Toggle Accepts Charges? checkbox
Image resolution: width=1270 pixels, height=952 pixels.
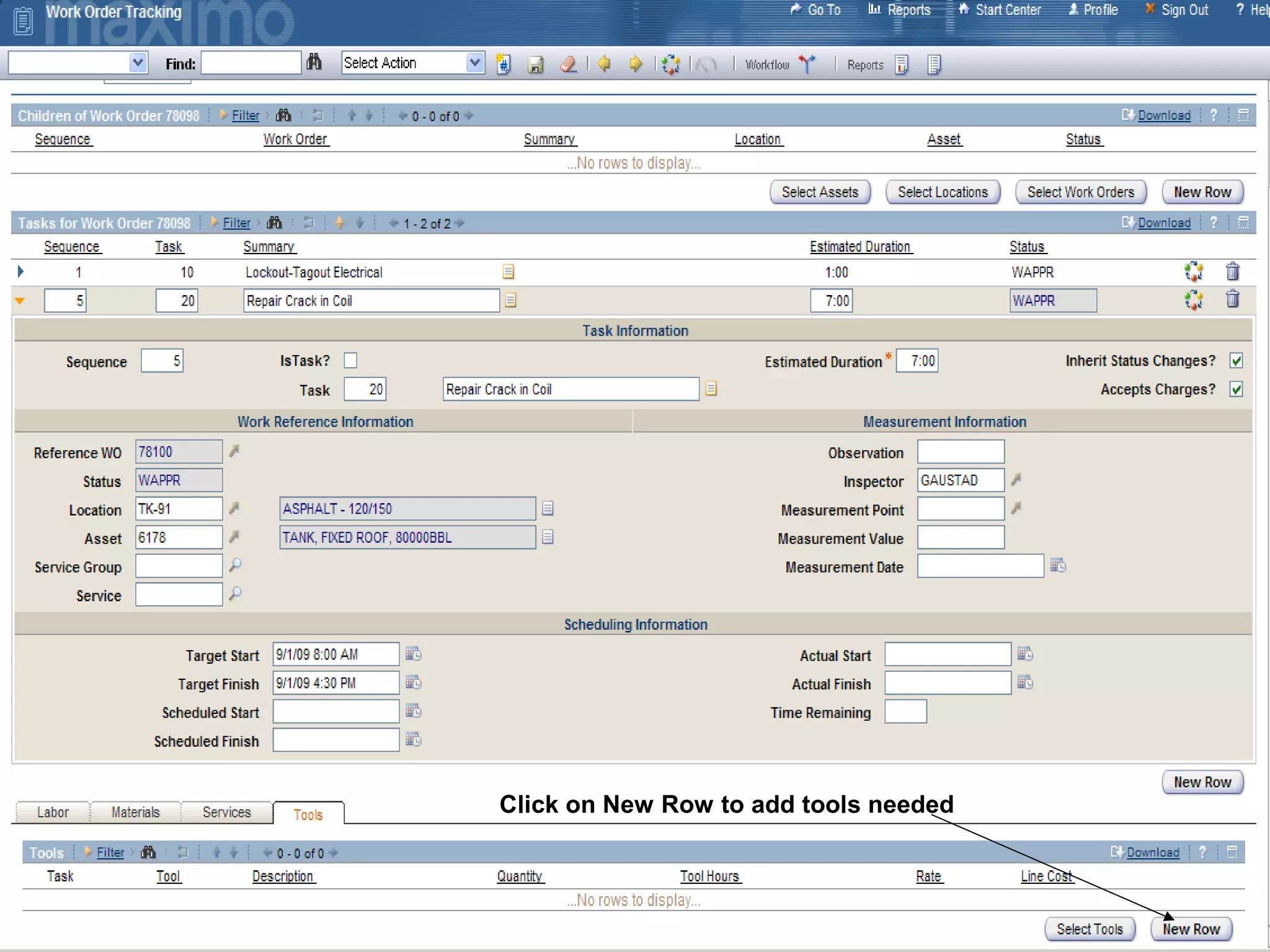click(x=1237, y=389)
